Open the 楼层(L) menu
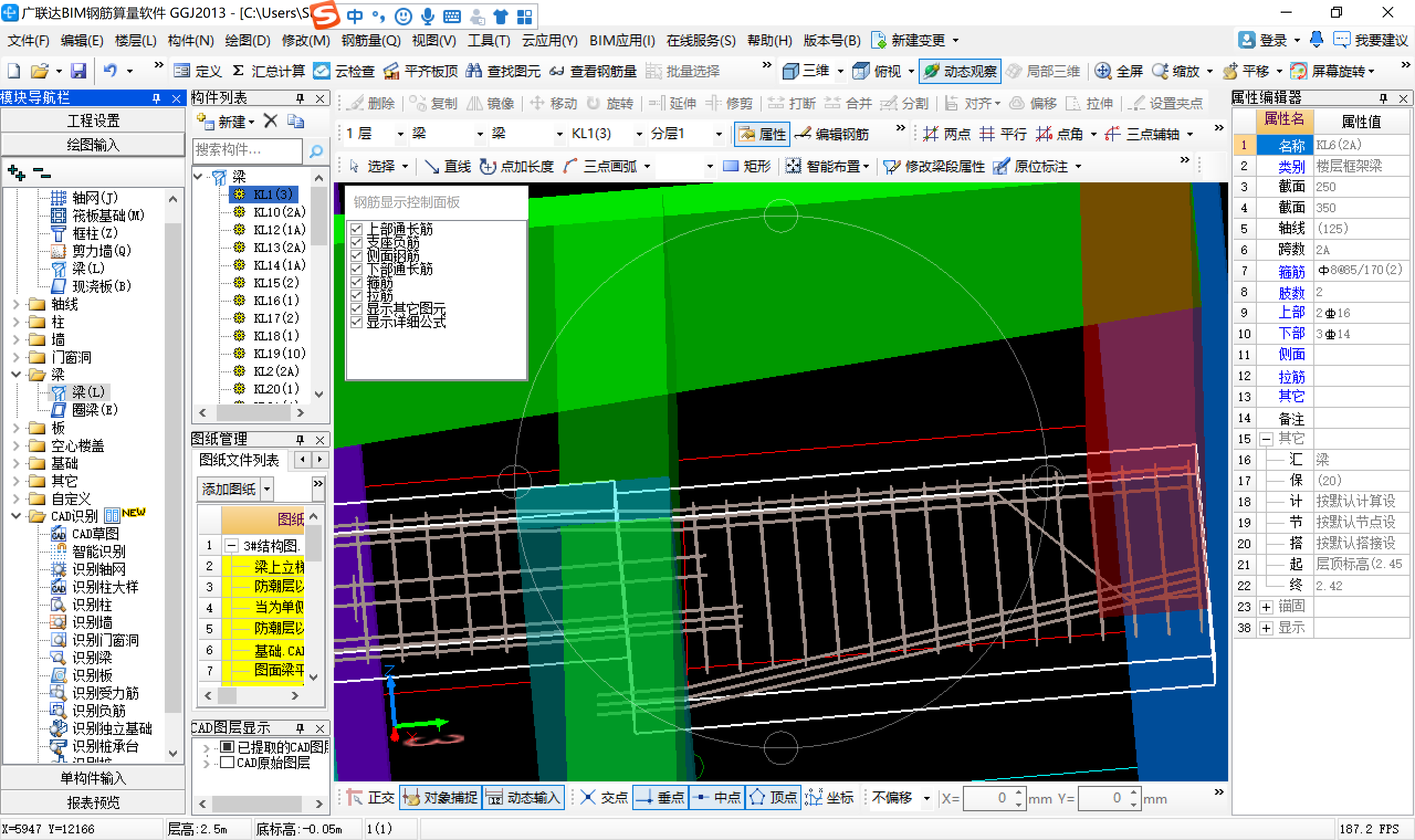The image size is (1415, 840). [135, 40]
